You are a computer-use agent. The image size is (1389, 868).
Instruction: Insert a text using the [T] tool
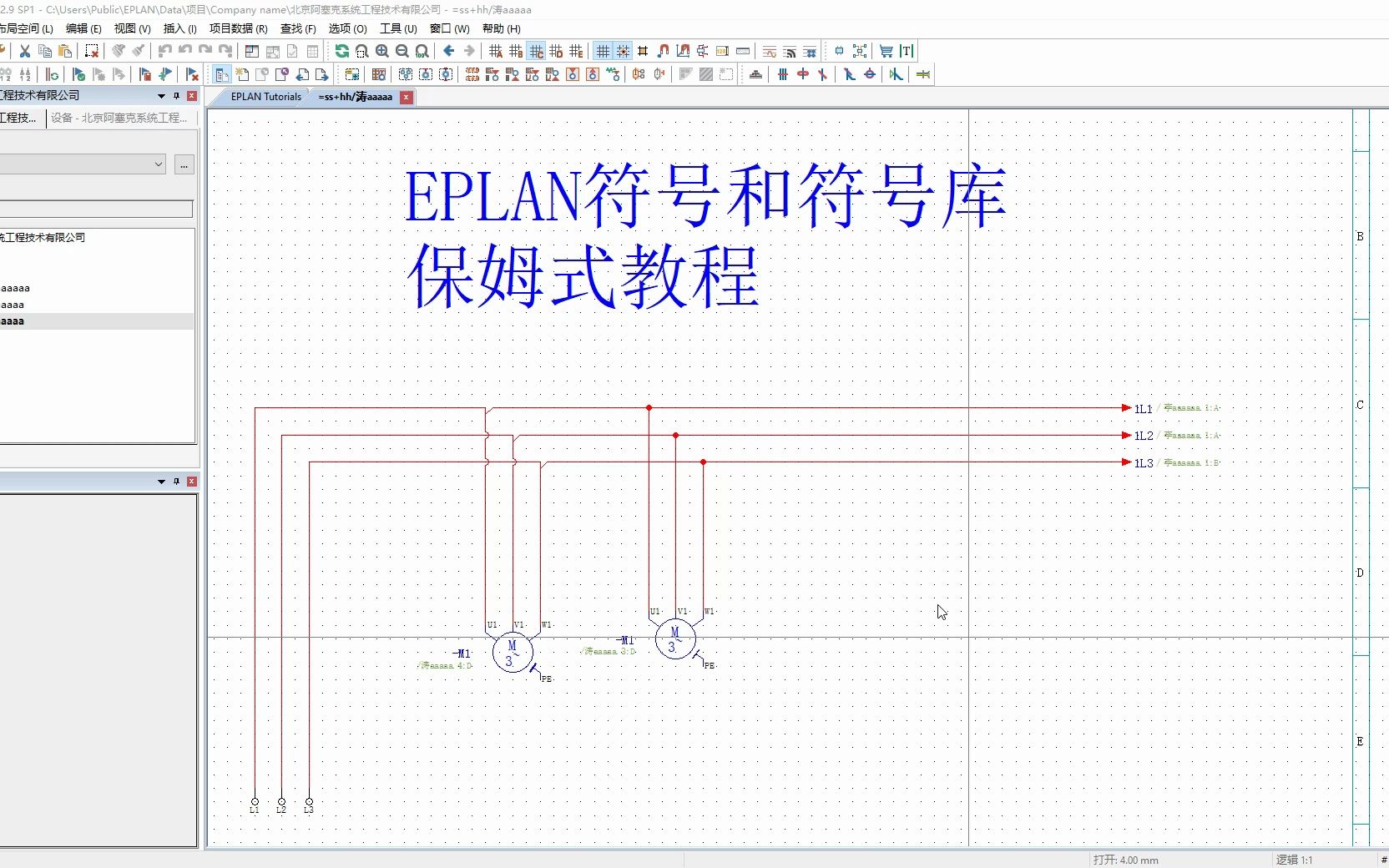(906, 52)
